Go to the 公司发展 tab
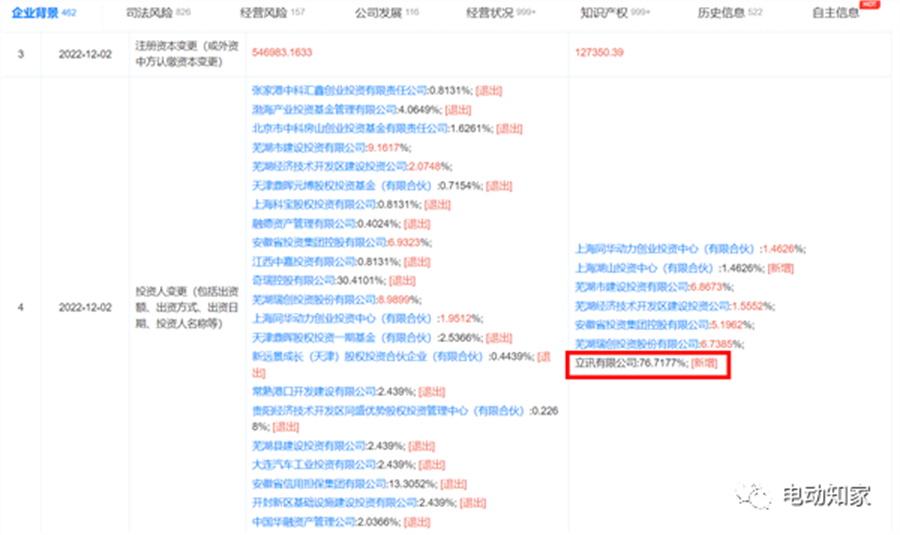The height and width of the screenshot is (535, 900). click(x=386, y=12)
